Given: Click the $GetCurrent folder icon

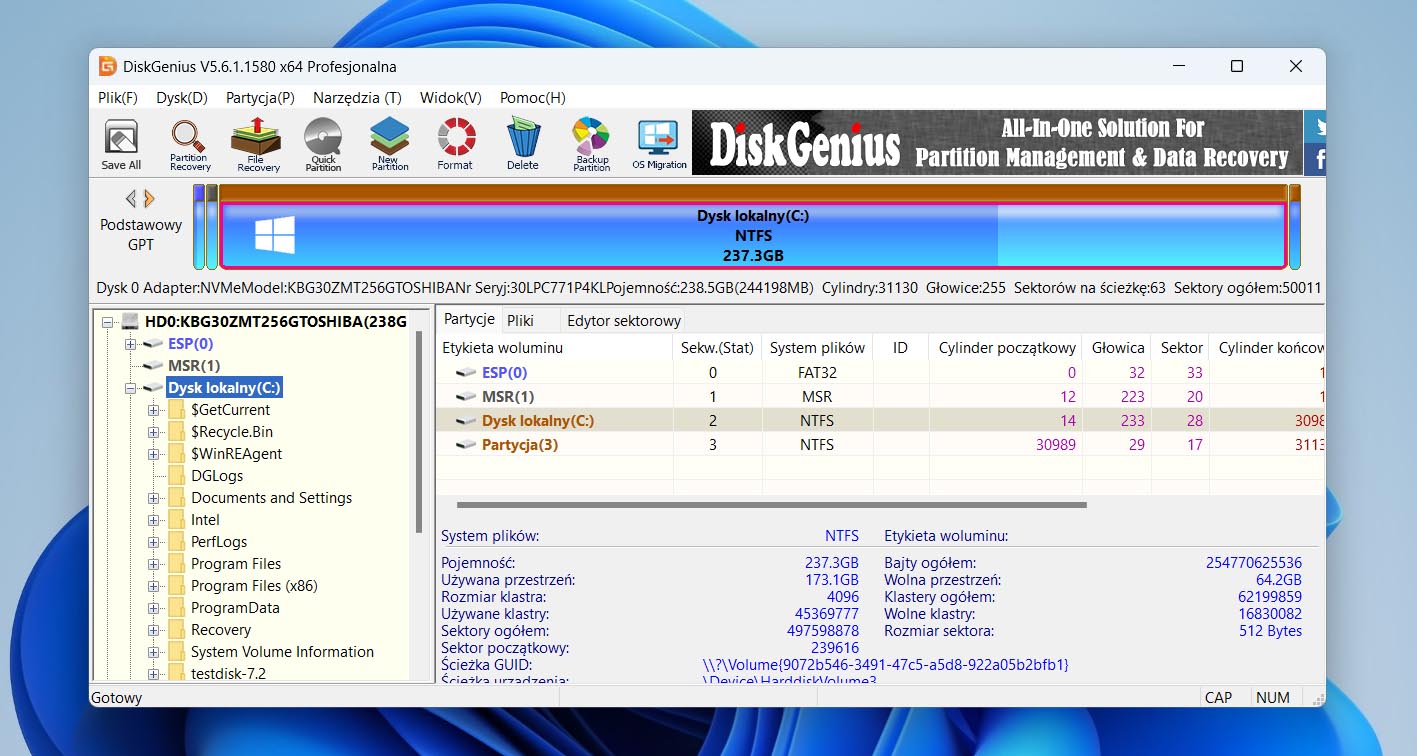Looking at the screenshot, I should pyautogui.click(x=177, y=410).
